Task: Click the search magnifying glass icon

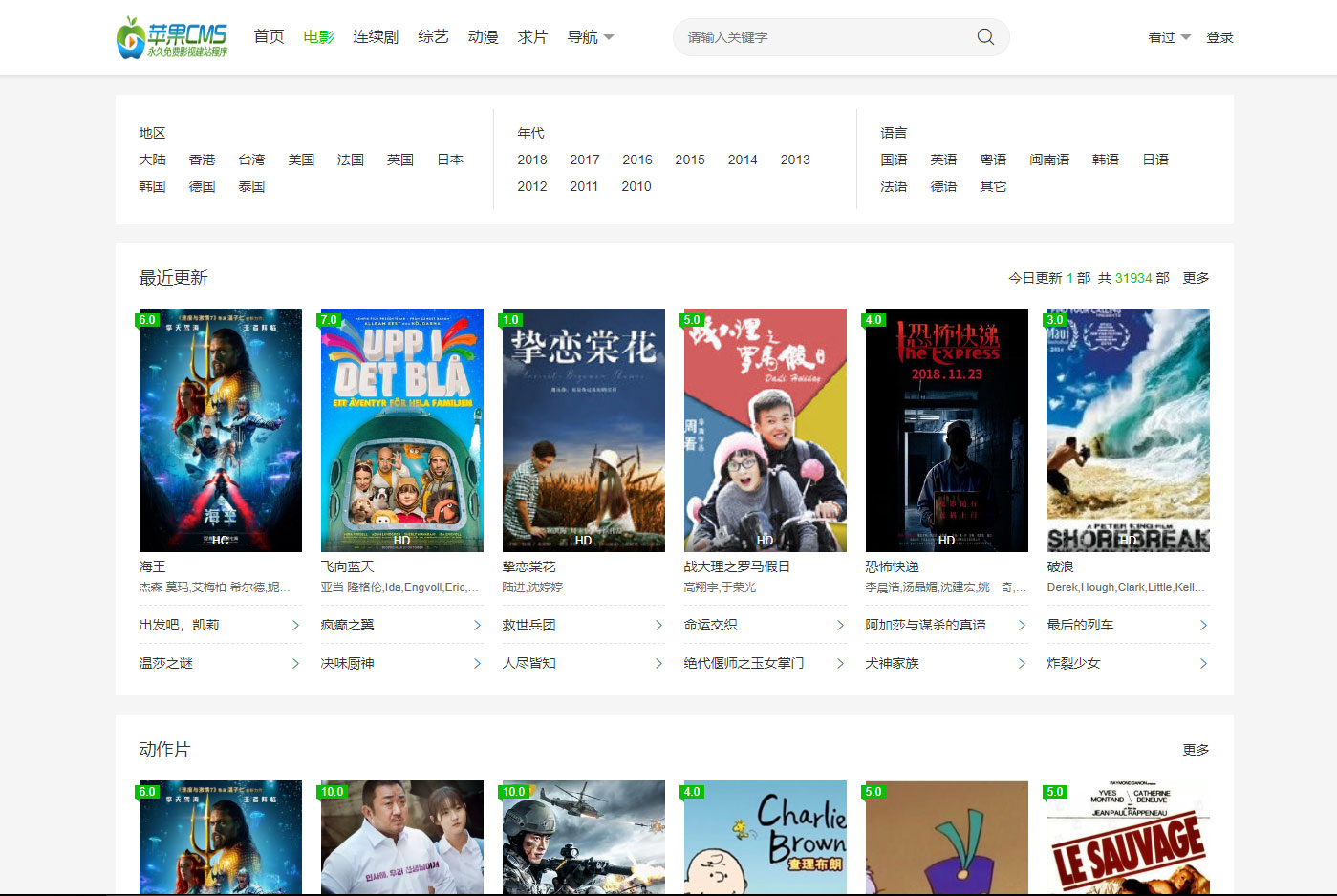Action: pyautogui.click(x=984, y=36)
